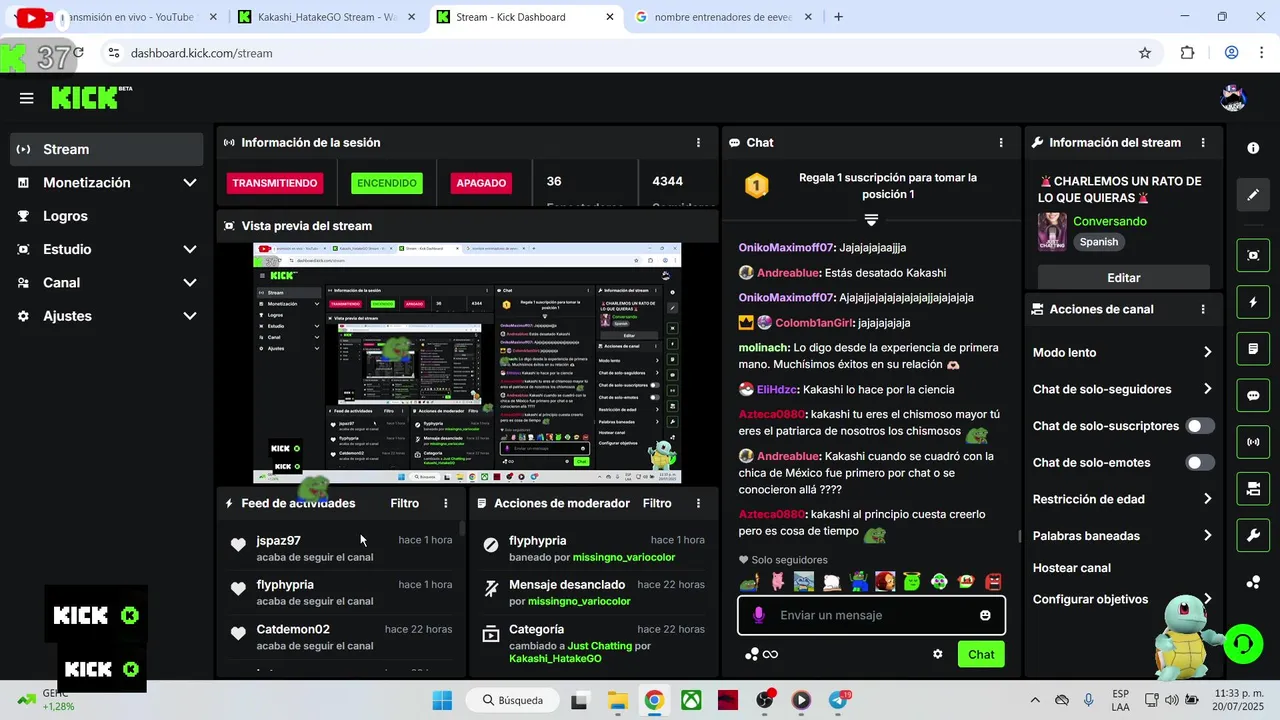The image size is (1280, 720).
Task: Open options menu for Información de la sesión
Action: 698,143
